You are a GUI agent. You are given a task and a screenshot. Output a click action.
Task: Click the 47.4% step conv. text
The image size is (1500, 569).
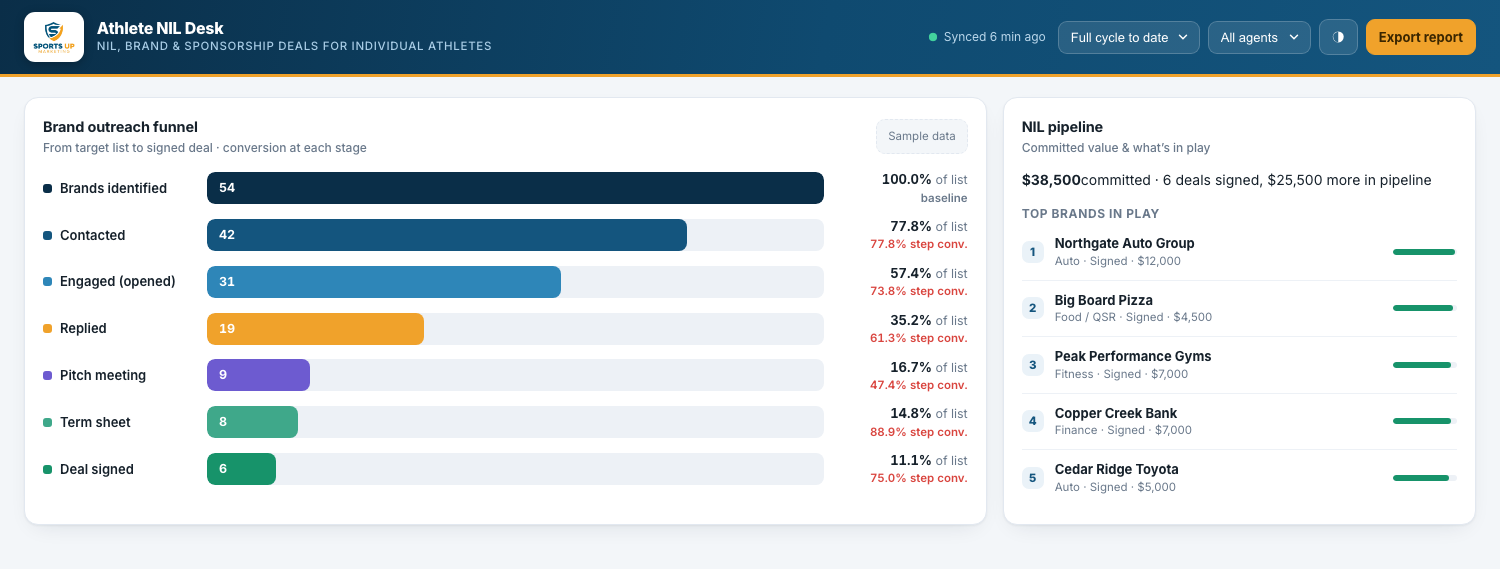[x=919, y=385]
